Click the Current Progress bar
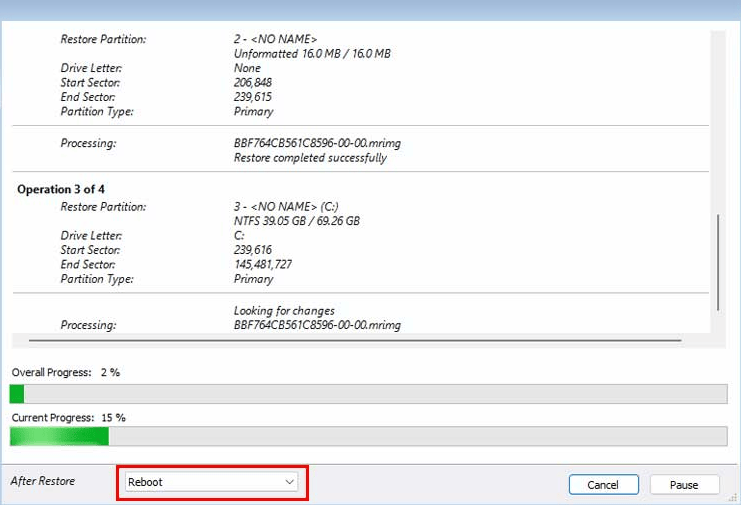The image size is (741, 505). pos(368,437)
